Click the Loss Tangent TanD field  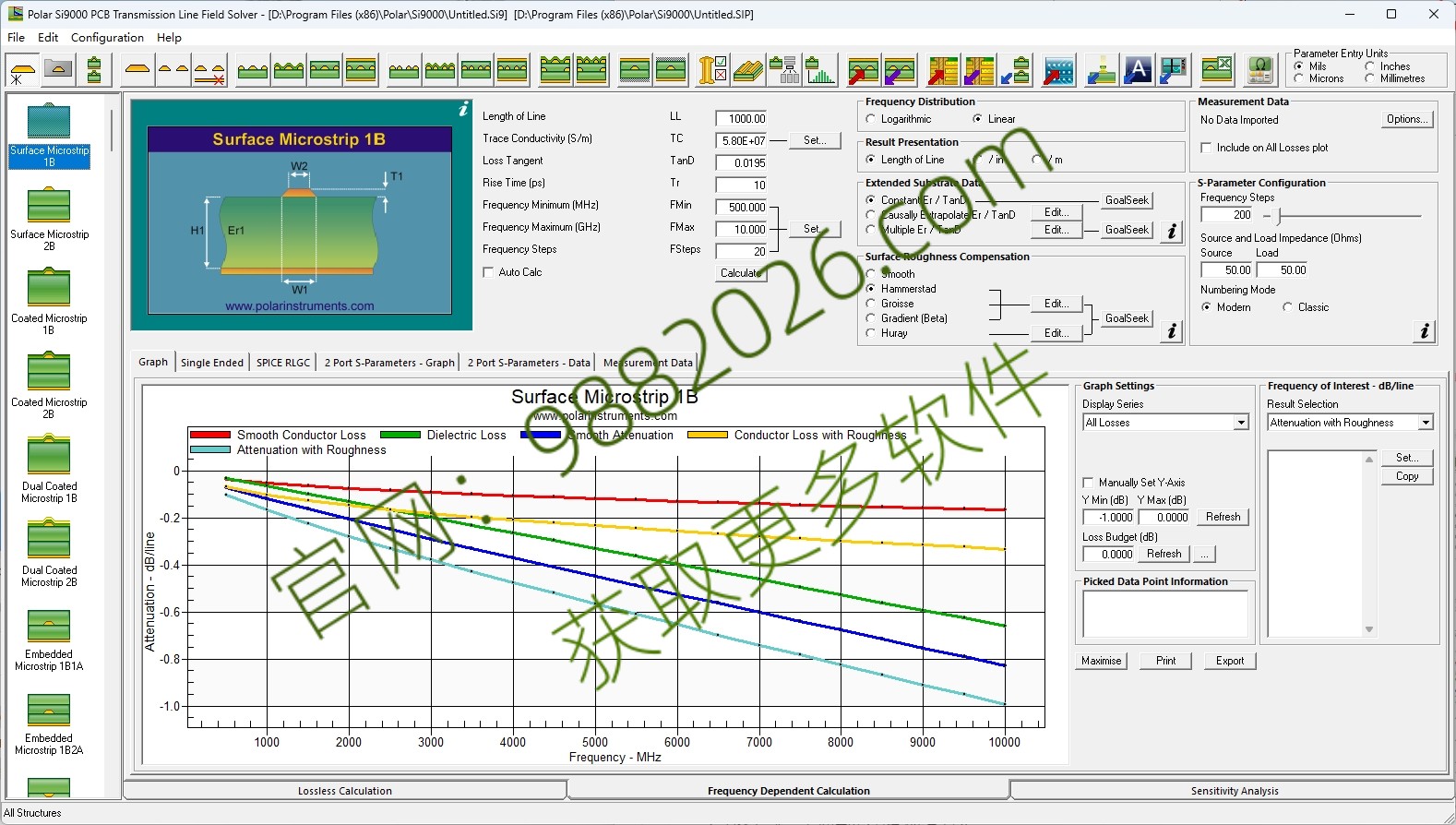pos(742,162)
